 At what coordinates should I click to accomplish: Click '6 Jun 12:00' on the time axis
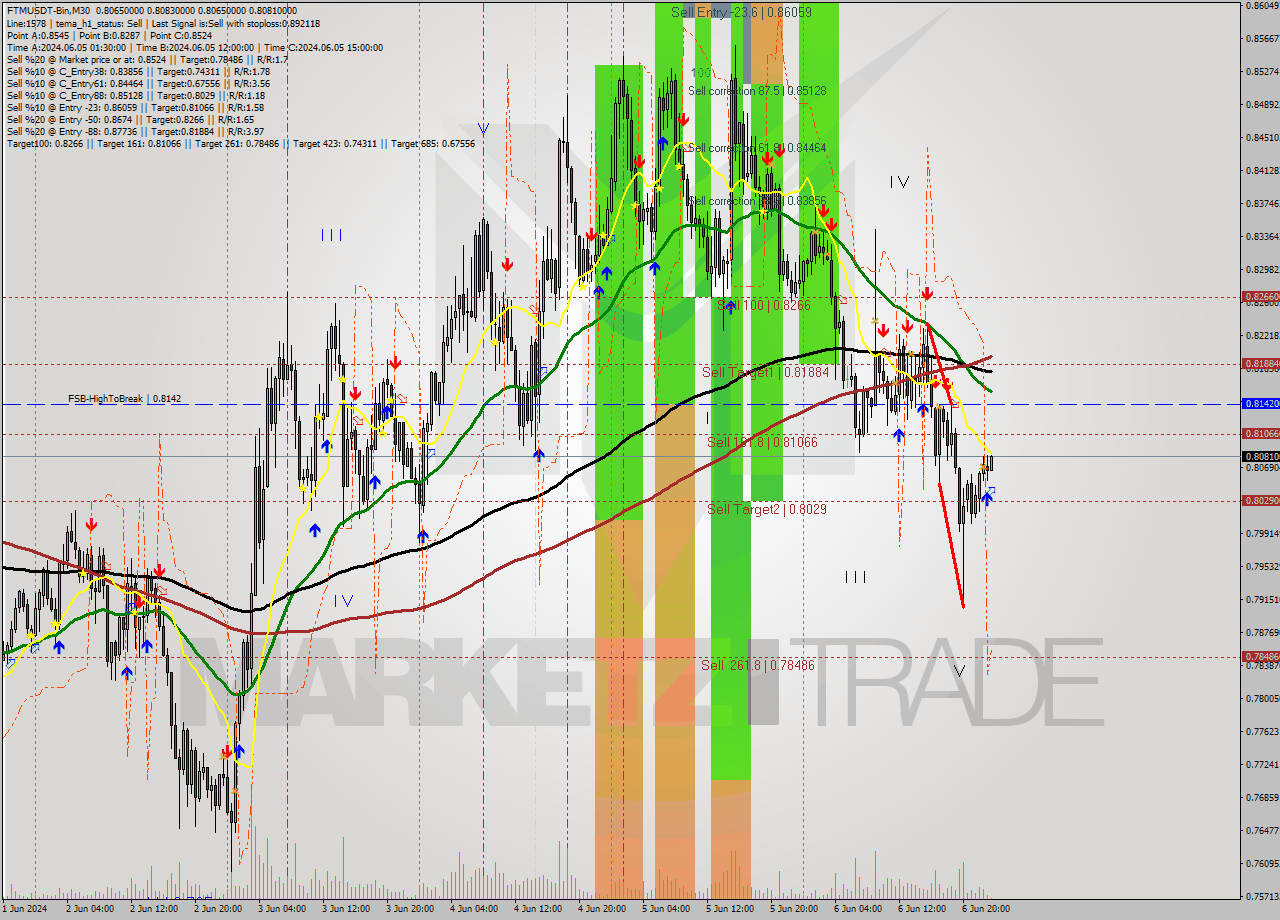921,909
